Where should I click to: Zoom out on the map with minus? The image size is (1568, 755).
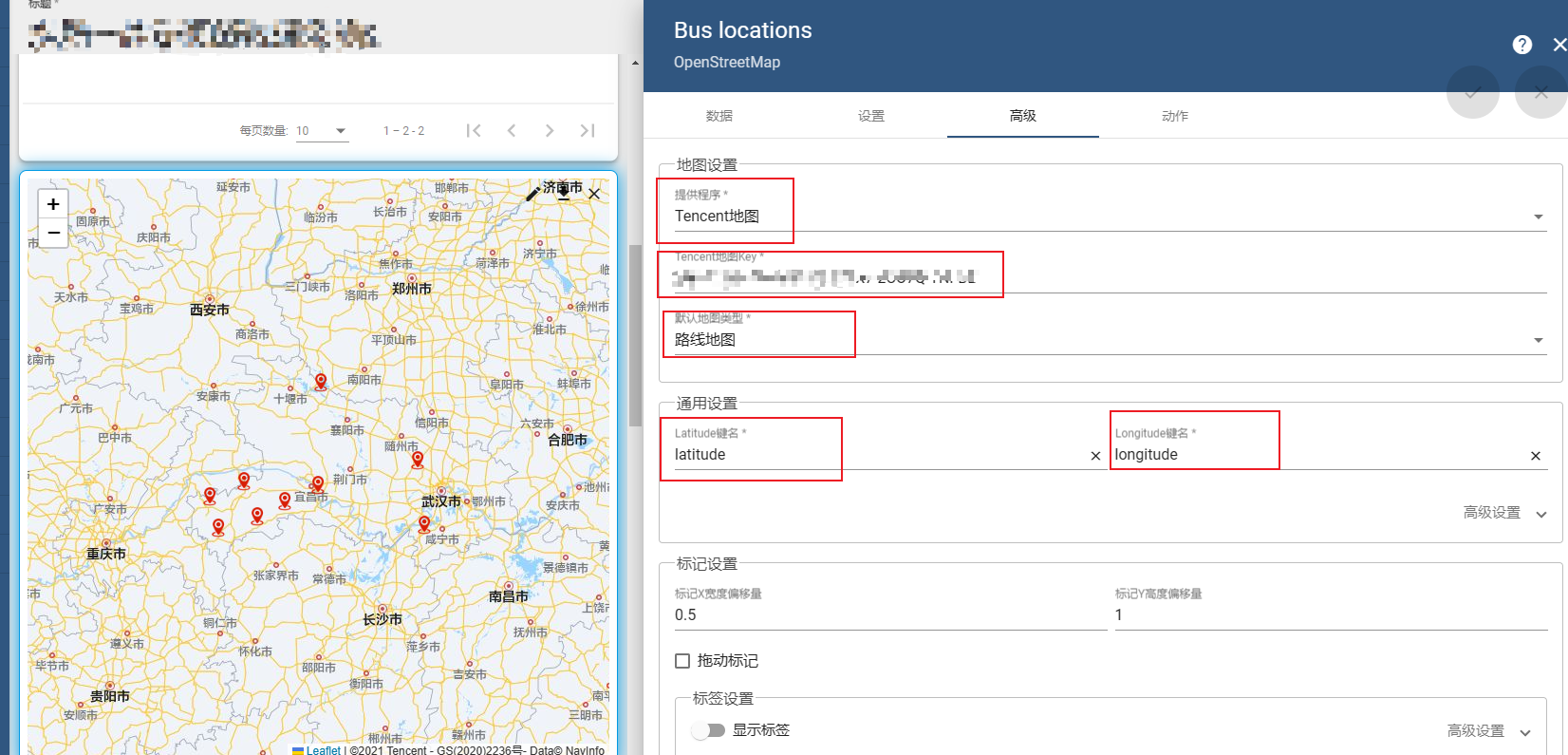[53, 233]
